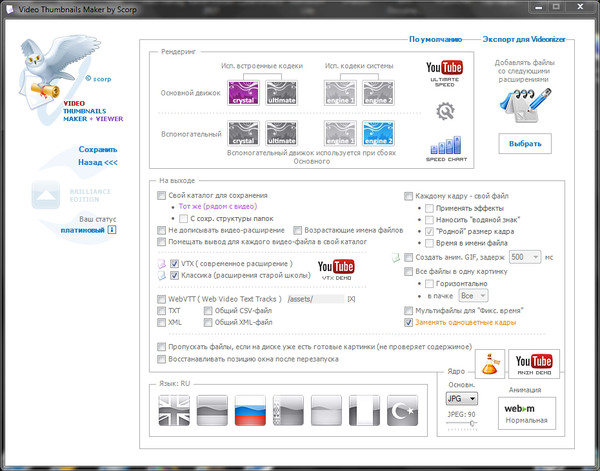This screenshot has width=600, height=471.
Task: Switch to the 'По умолчанию' tab
Action: [435, 39]
